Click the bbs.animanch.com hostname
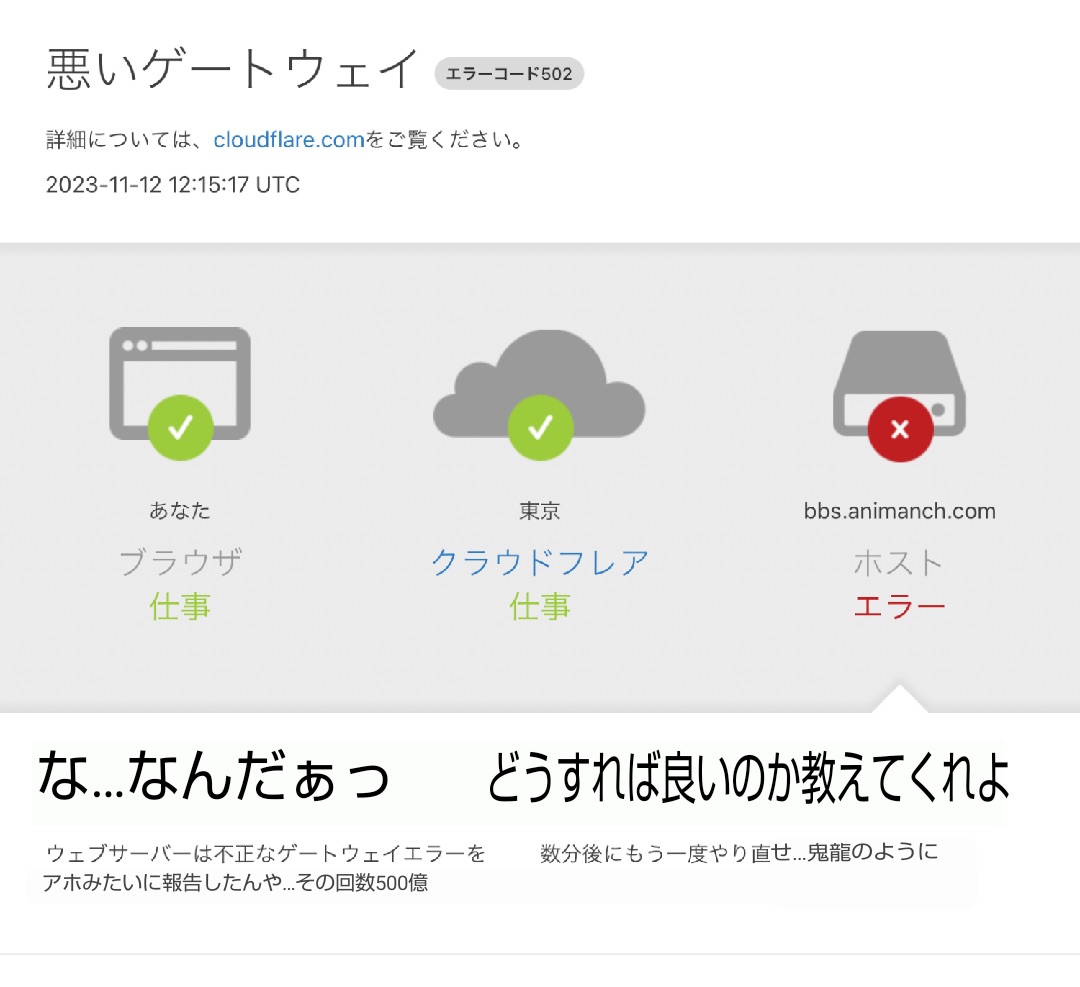 click(900, 511)
